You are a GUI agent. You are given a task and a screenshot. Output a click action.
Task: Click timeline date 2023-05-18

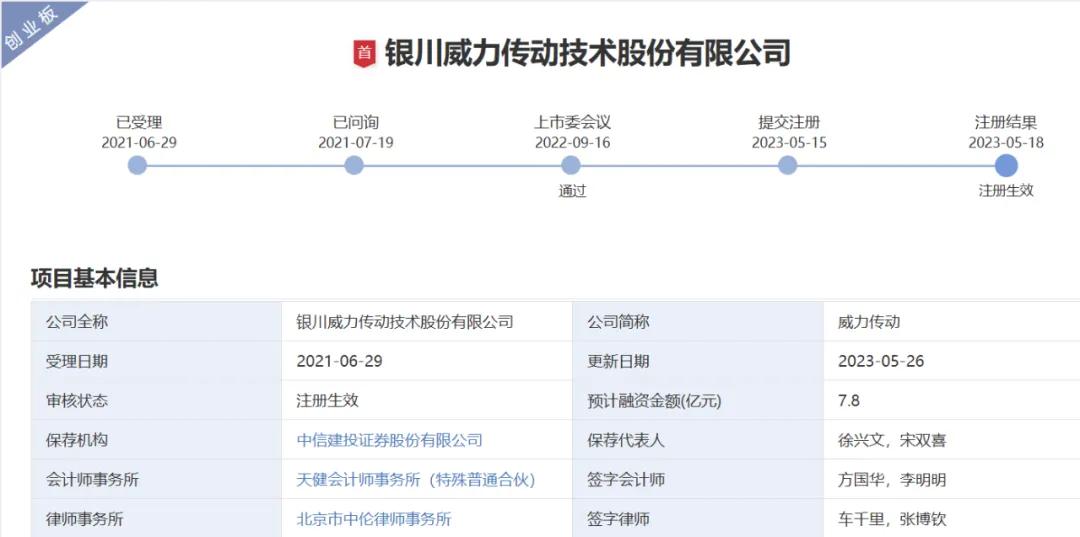click(x=1006, y=143)
